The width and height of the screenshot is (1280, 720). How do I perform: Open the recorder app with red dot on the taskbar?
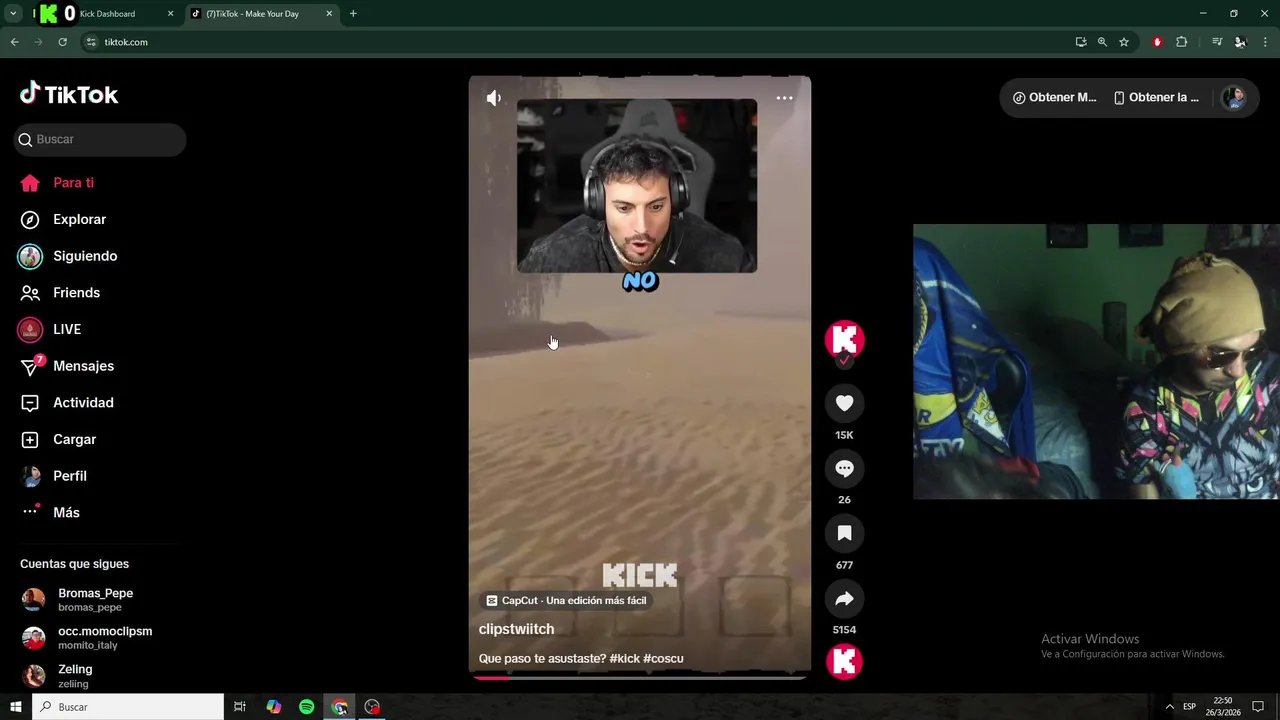pos(372,707)
